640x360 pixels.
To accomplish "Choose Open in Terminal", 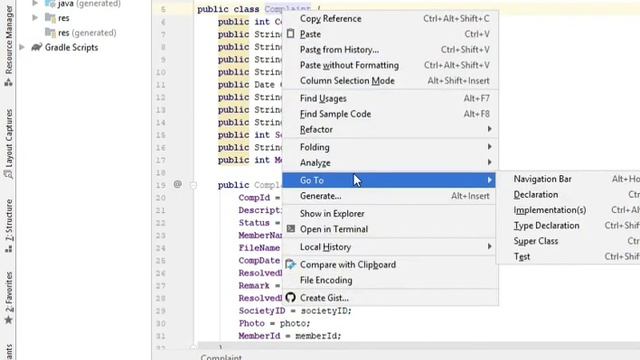I will point(390,229).
